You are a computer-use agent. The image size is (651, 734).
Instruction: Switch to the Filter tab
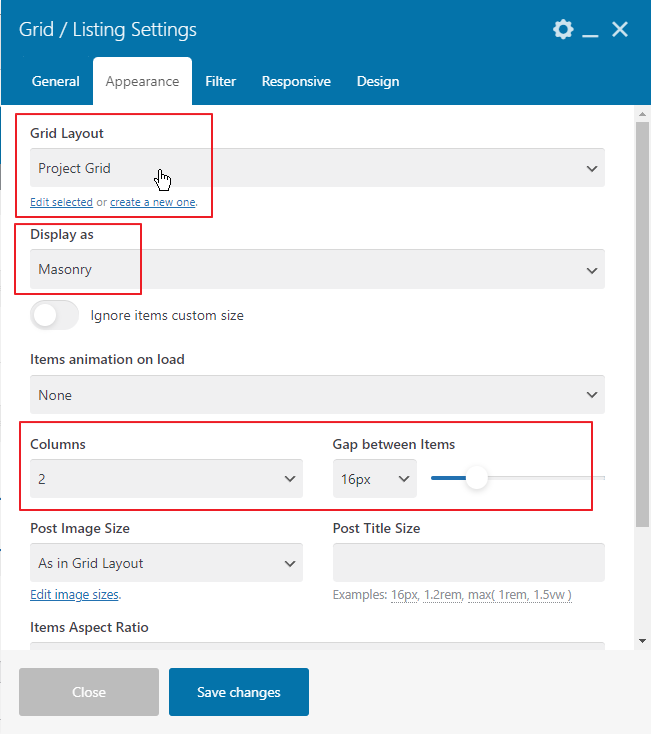(220, 81)
